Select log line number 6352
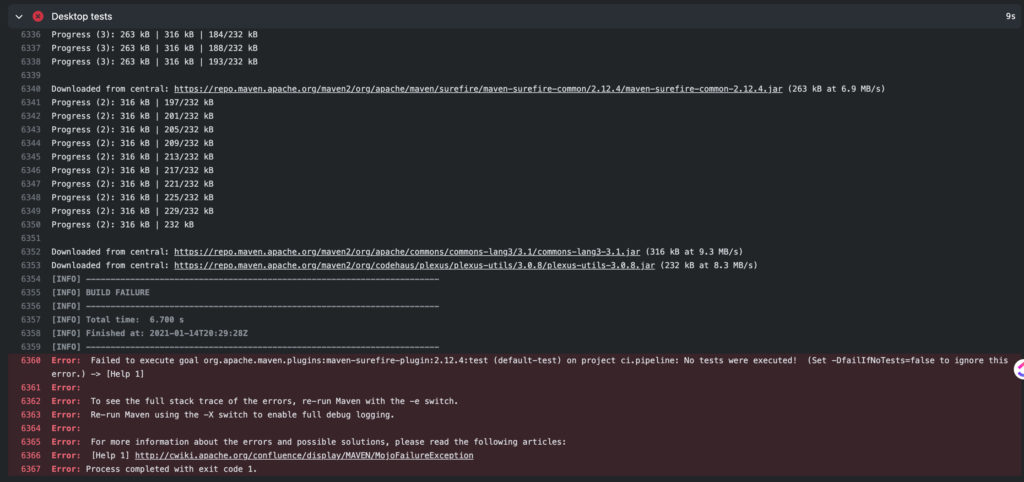Image resolution: width=1024 pixels, height=482 pixels. (31, 252)
